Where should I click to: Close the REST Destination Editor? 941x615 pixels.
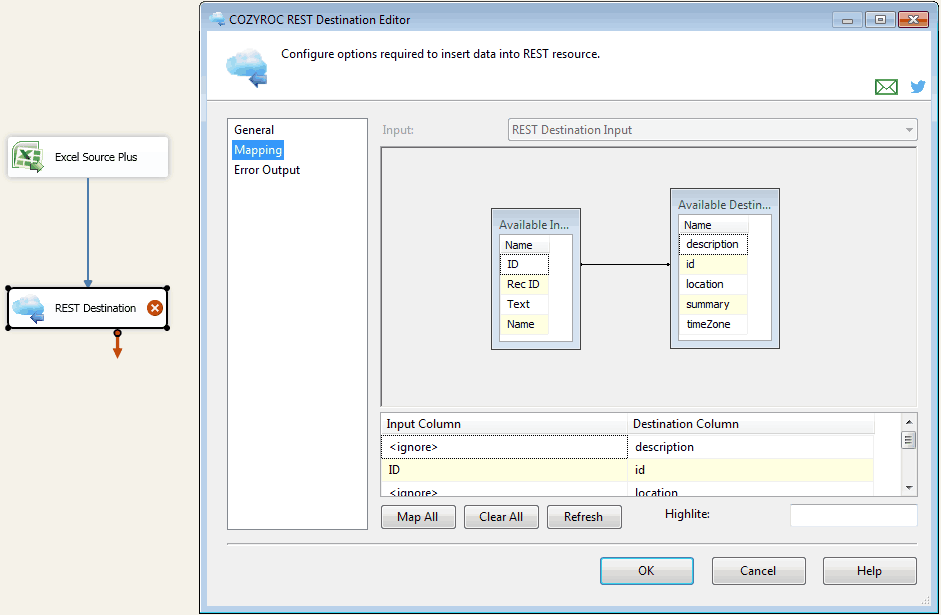coord(913,20)
